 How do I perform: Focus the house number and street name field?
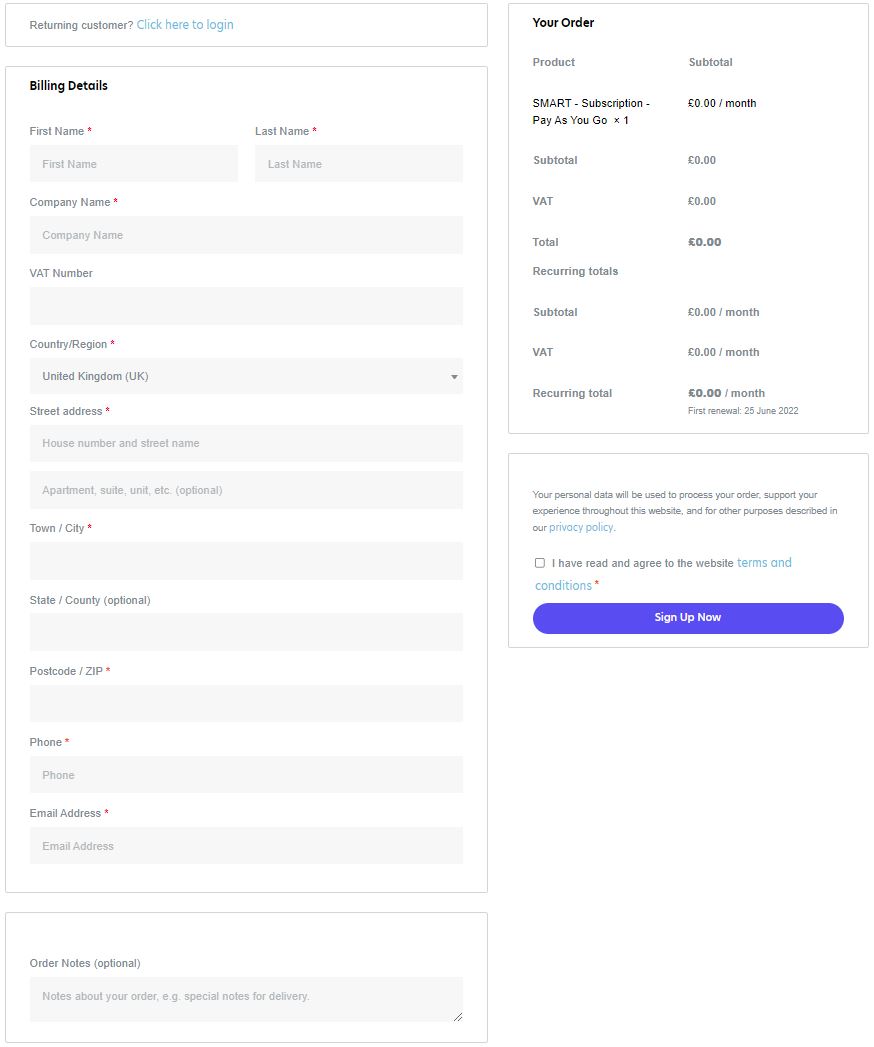pos(246,443)
